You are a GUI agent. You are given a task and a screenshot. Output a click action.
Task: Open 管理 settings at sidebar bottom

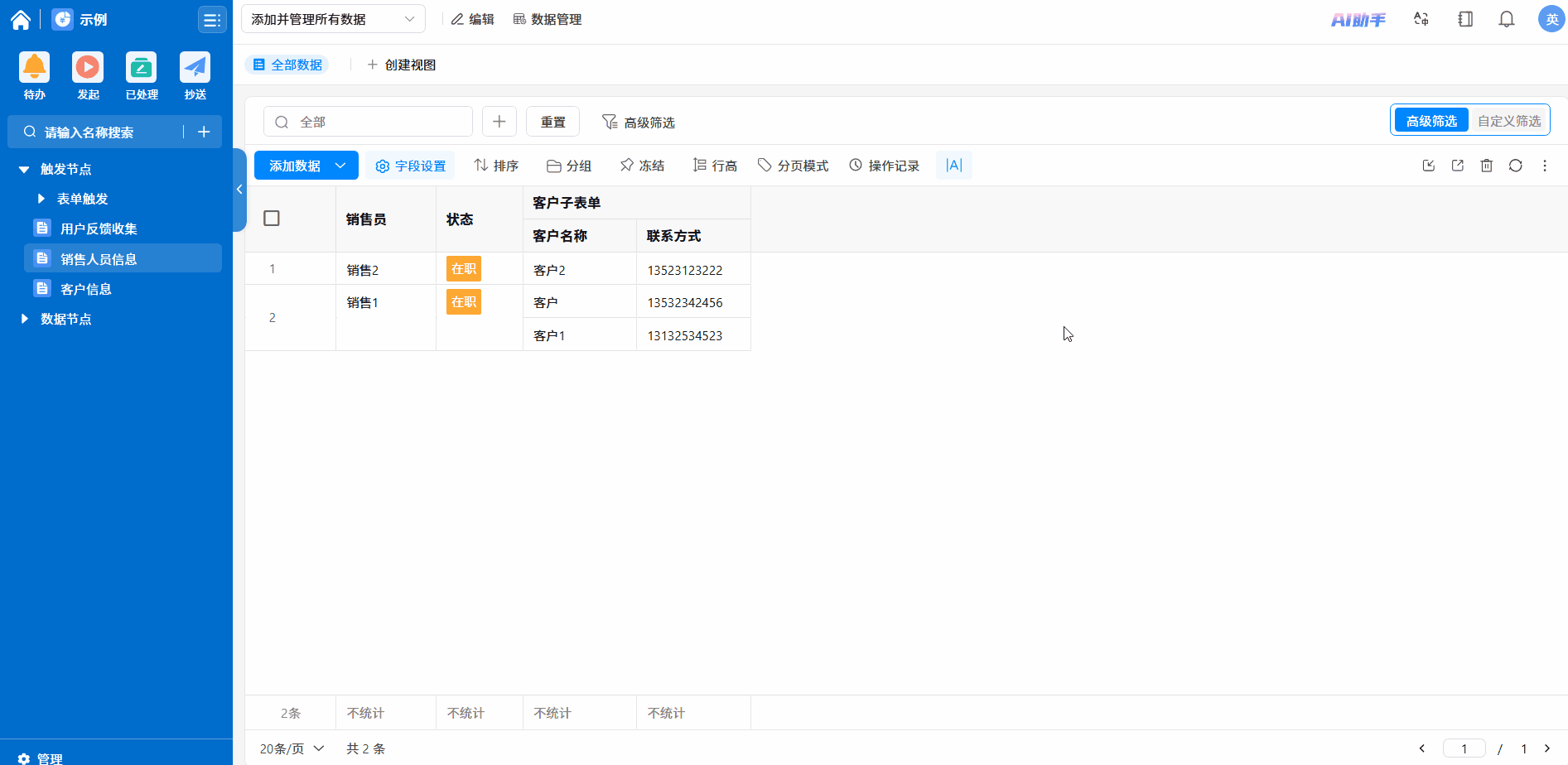[41, 758]
